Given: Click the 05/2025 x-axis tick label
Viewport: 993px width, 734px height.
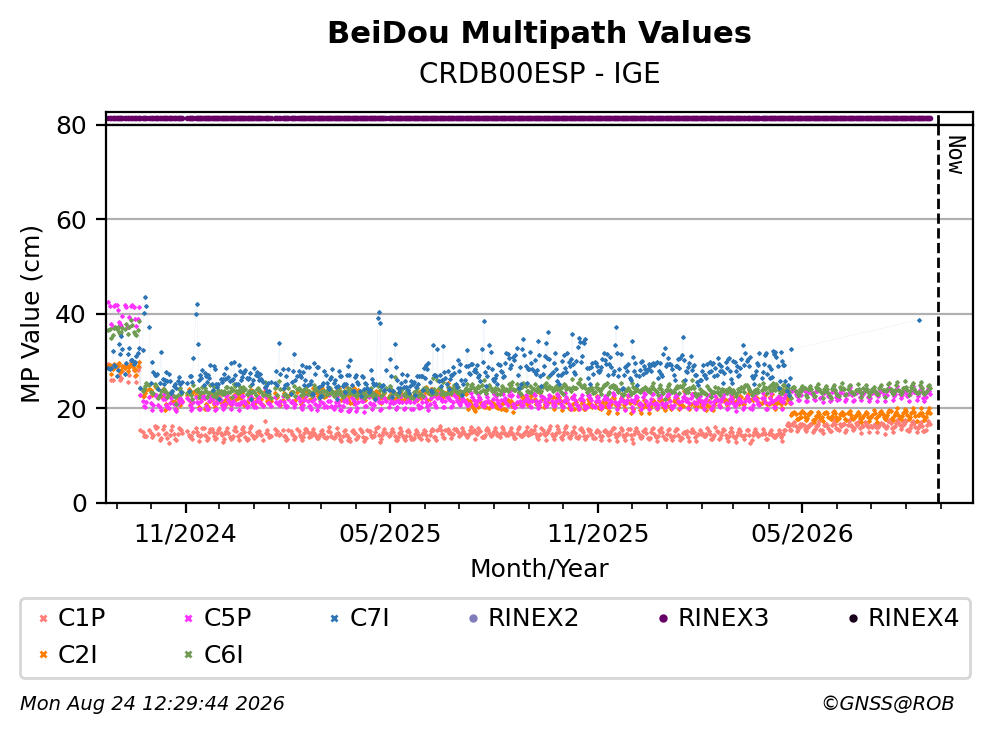Looking at the screenshot, I should [390, 534].
